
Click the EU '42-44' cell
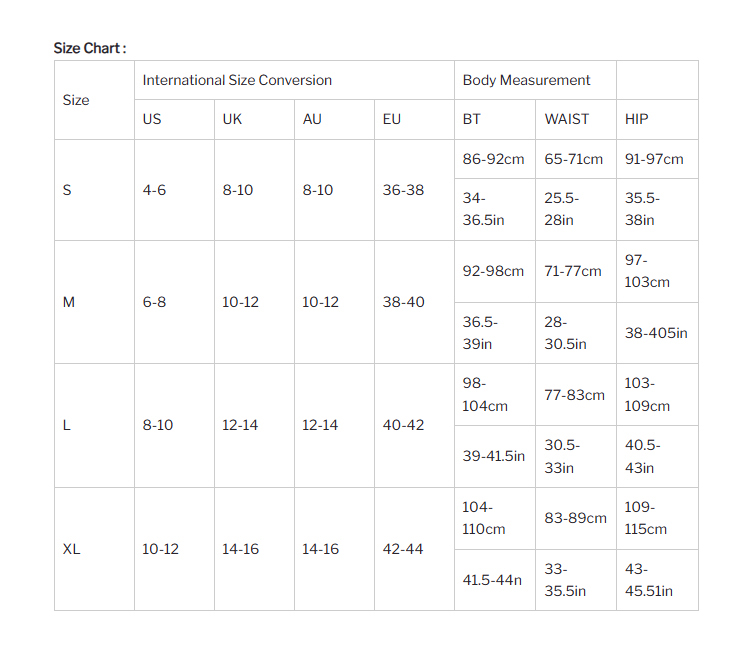(x=403, y=549)
